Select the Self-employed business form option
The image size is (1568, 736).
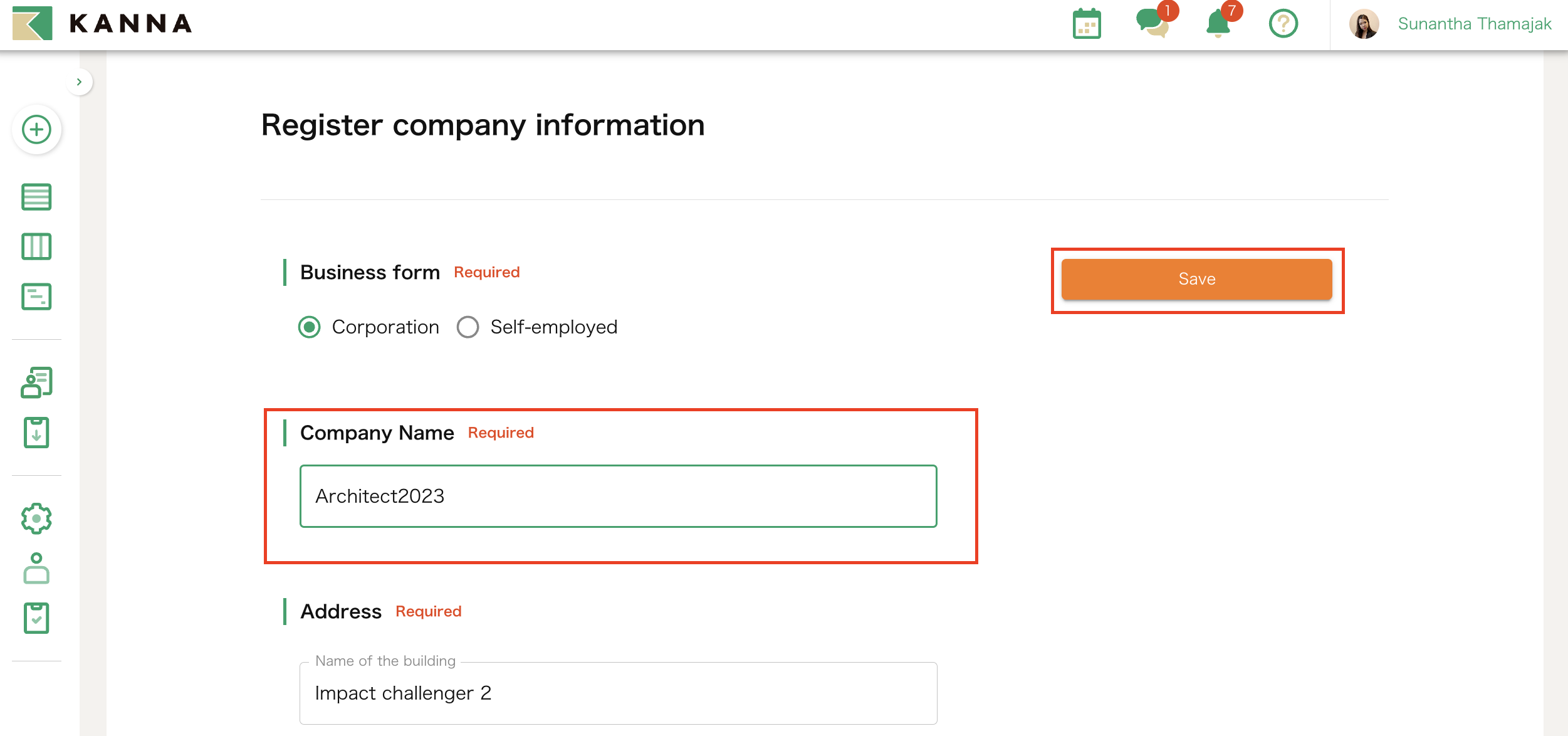tap(468, 327)
